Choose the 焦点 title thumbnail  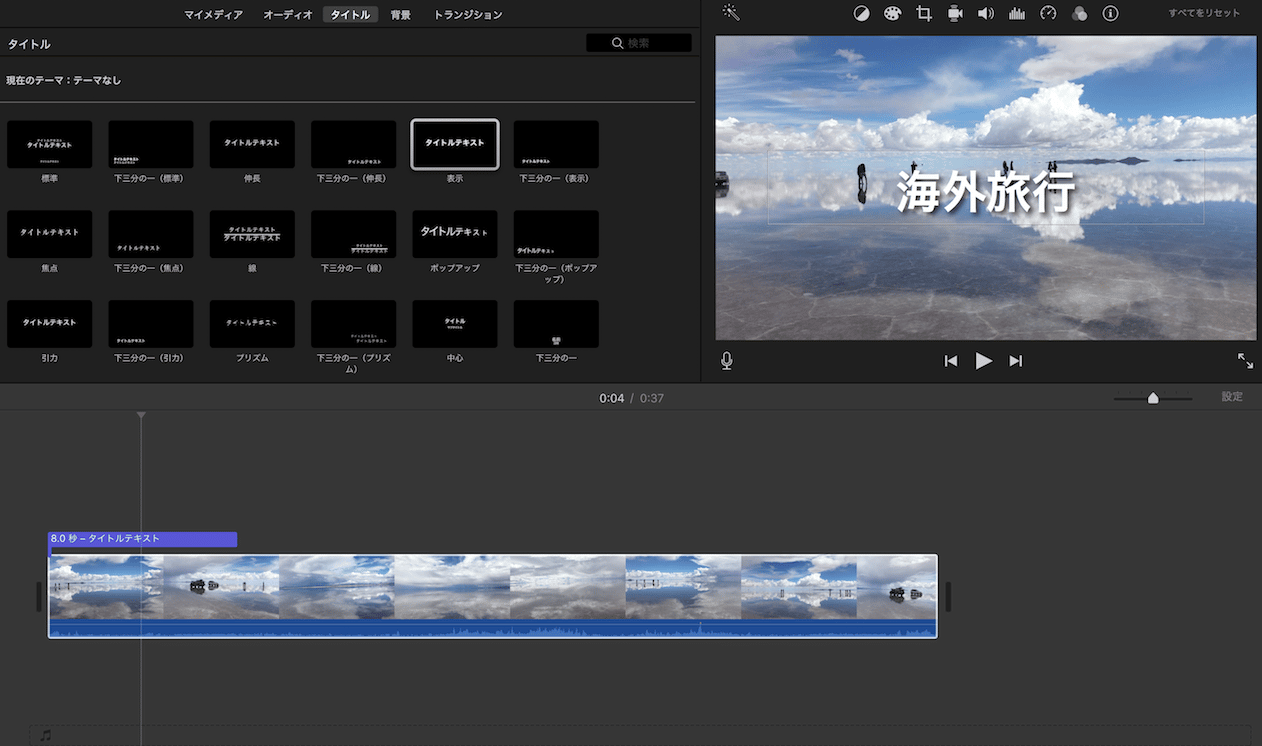(50, 234)
